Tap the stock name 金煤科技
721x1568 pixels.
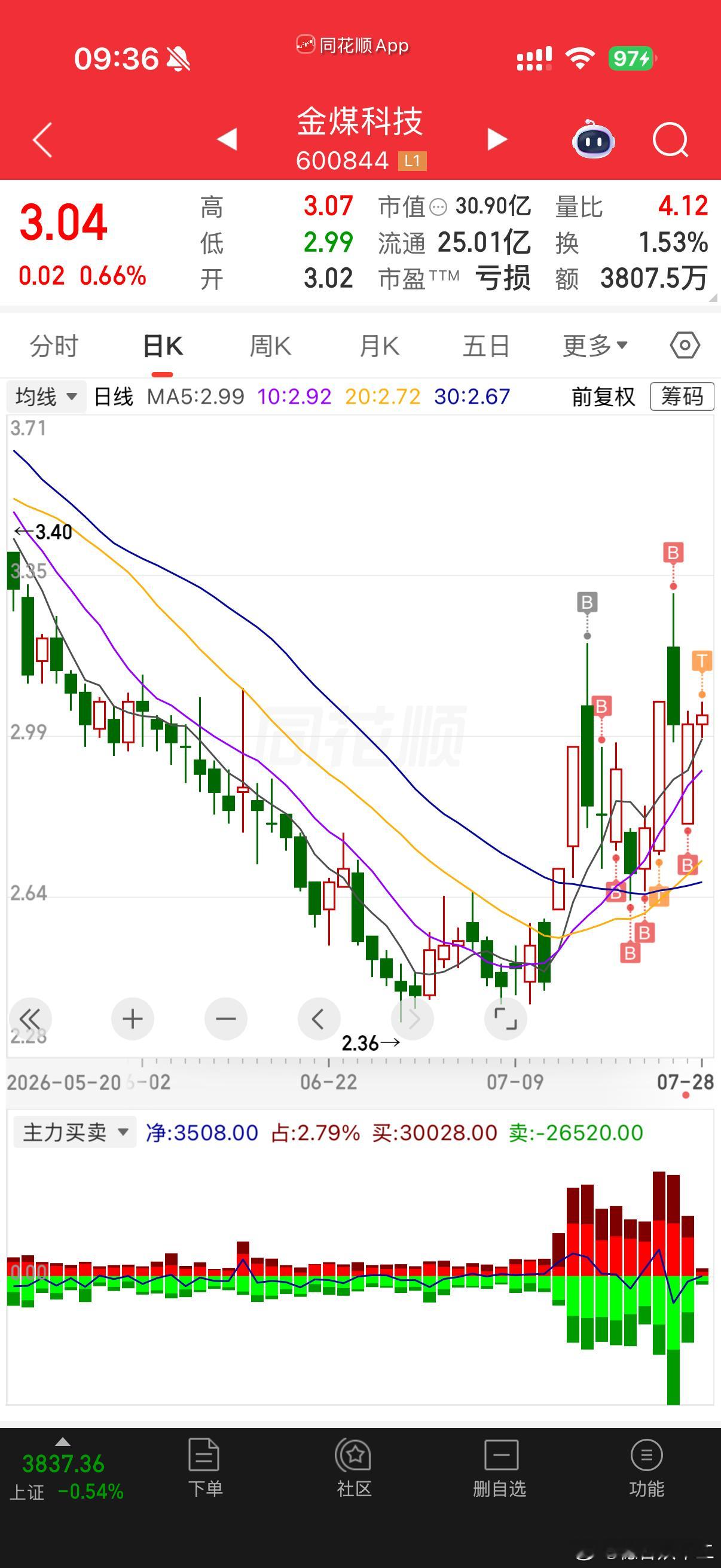359,121
